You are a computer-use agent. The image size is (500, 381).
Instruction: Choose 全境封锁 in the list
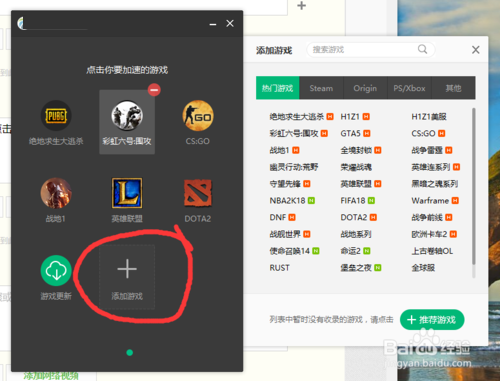pyautogui.click(x=356, y=150)
